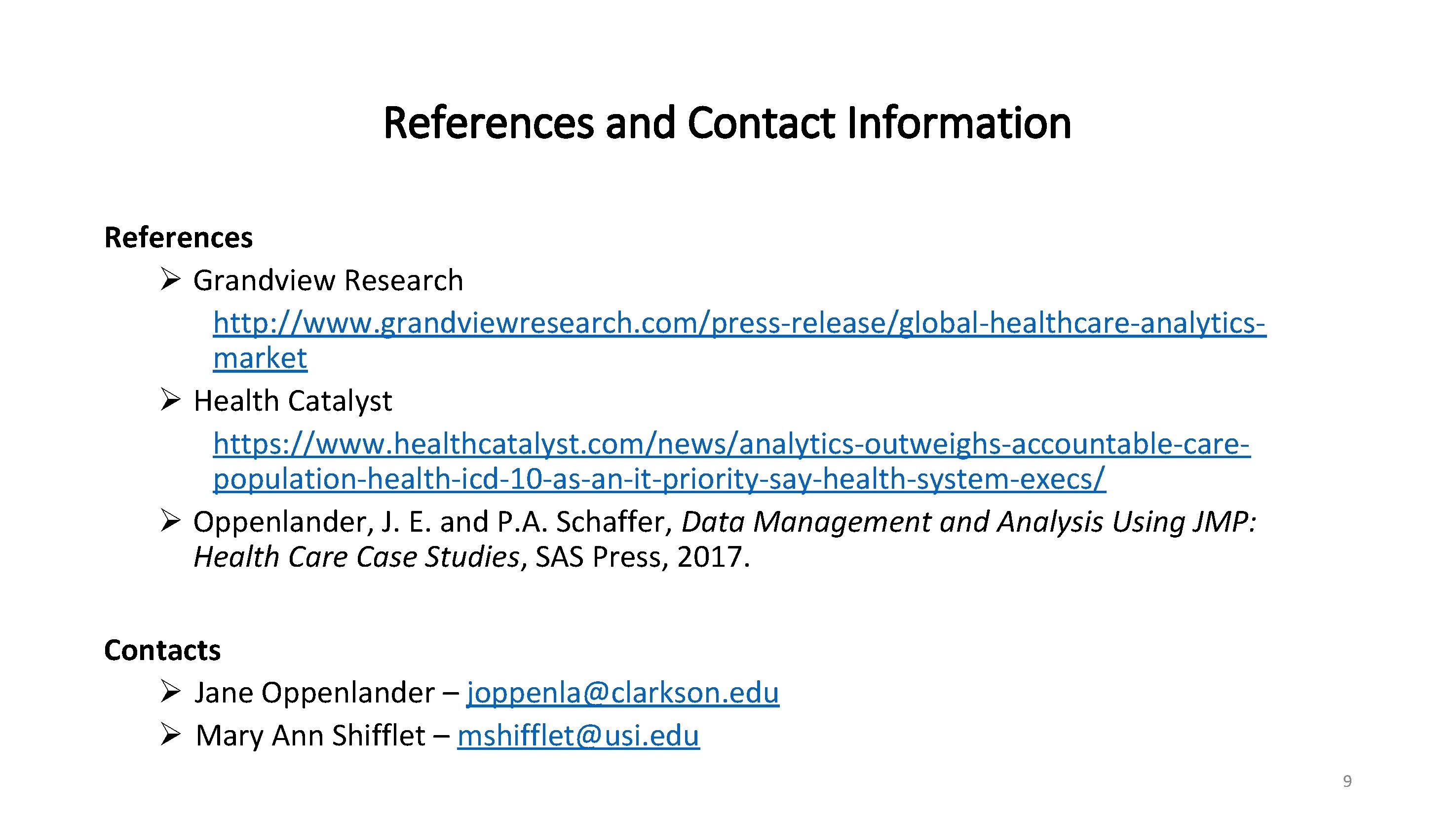Click the italic Data Management and Analysis title

(x=969, y=522)
